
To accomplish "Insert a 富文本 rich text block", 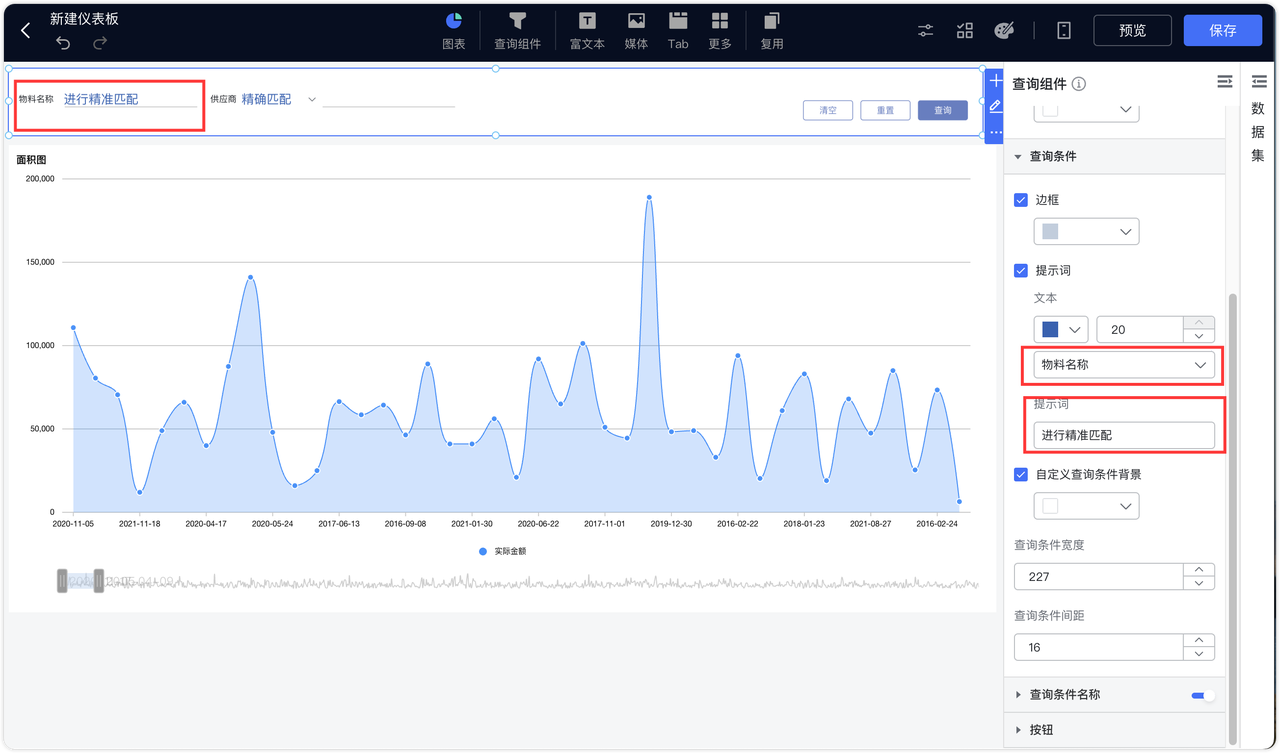I will pos(587,31).
